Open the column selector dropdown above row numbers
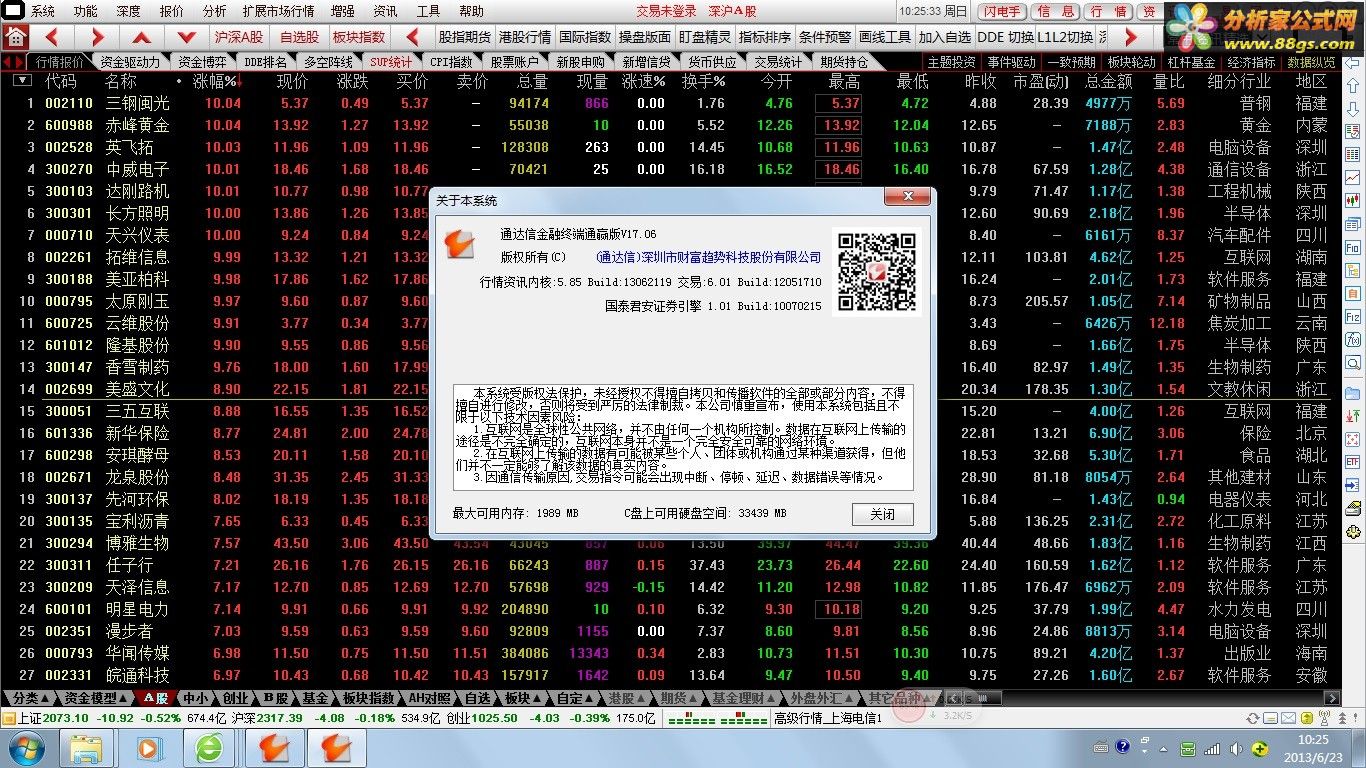Image resolution: width=1366 pixels, height=768 pixels. tap(22, 81)
